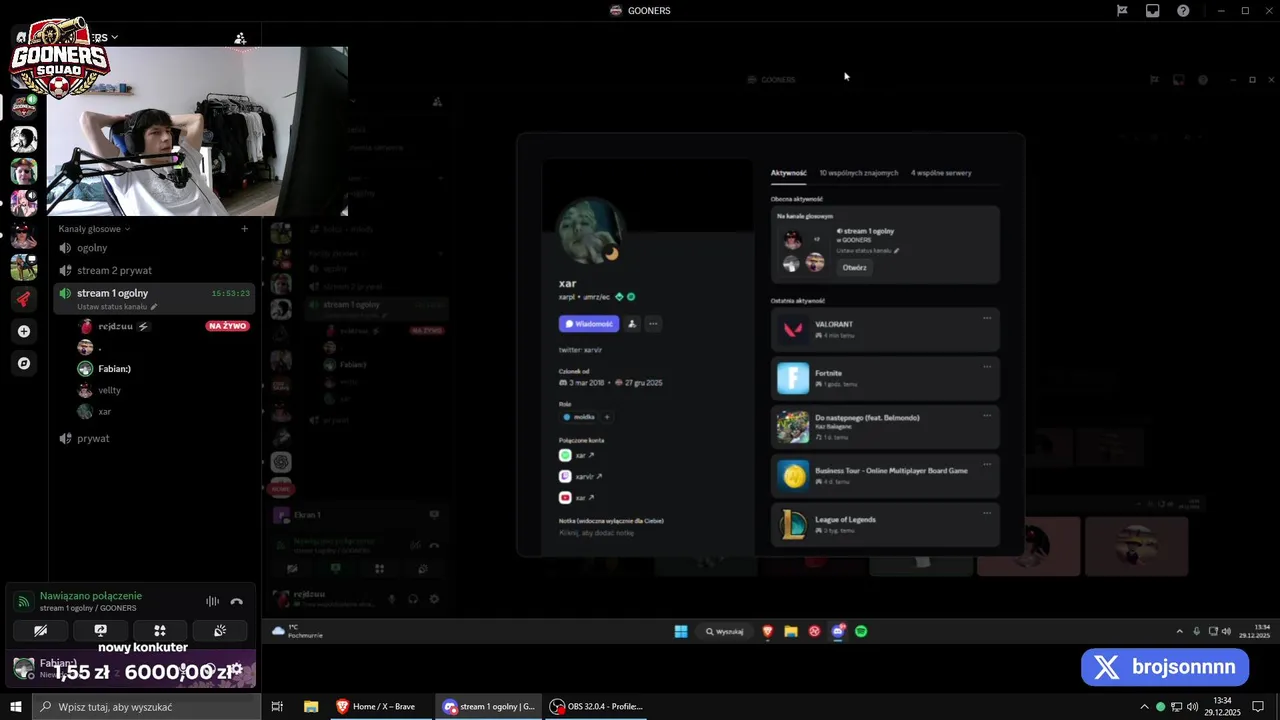This screenshot has height=720, width=1280.
Task: Open the brojsonnnn X handle overlay
Action: (x=1165, y=667)
